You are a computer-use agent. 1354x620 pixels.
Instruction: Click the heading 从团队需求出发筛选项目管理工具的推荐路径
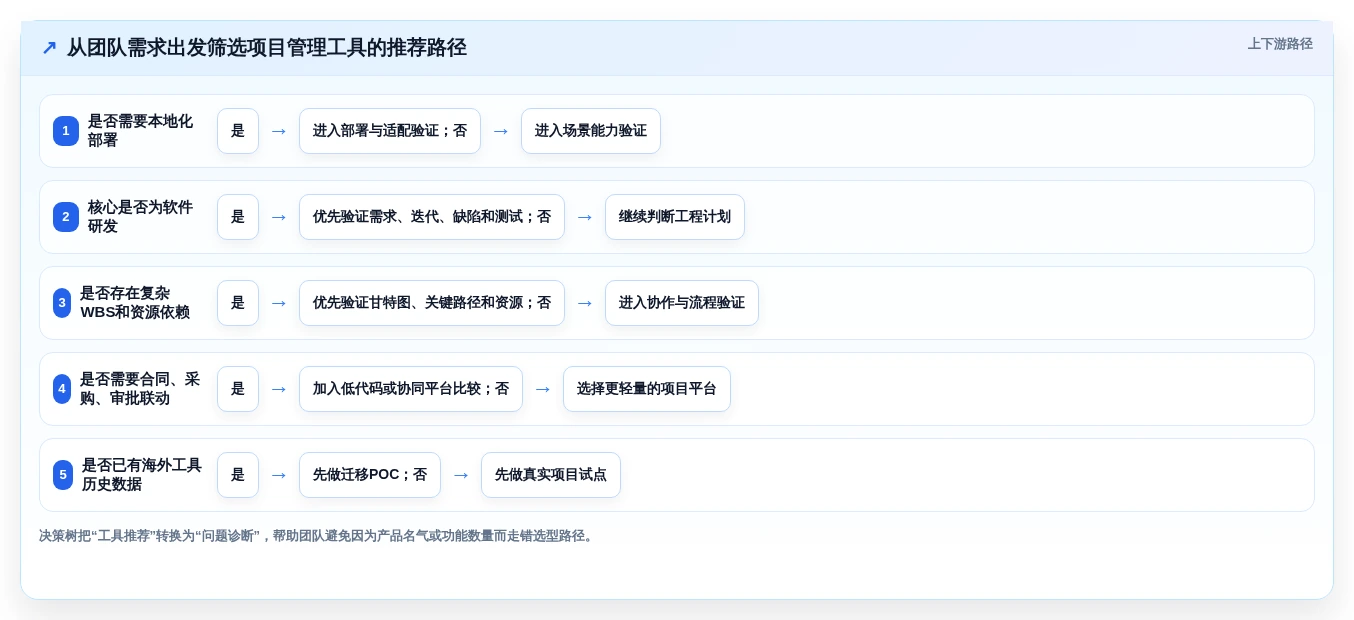point(267,48)
